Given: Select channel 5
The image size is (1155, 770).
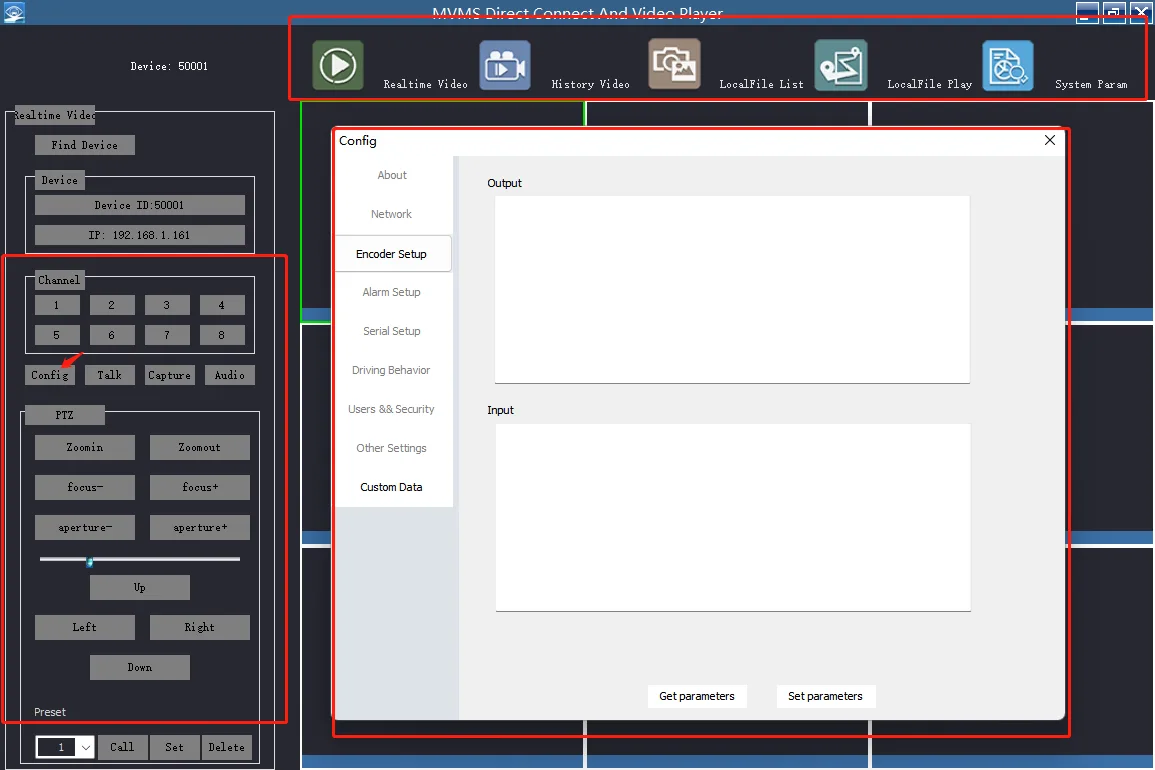Looking at the screenshot, I should click(57, 335).
